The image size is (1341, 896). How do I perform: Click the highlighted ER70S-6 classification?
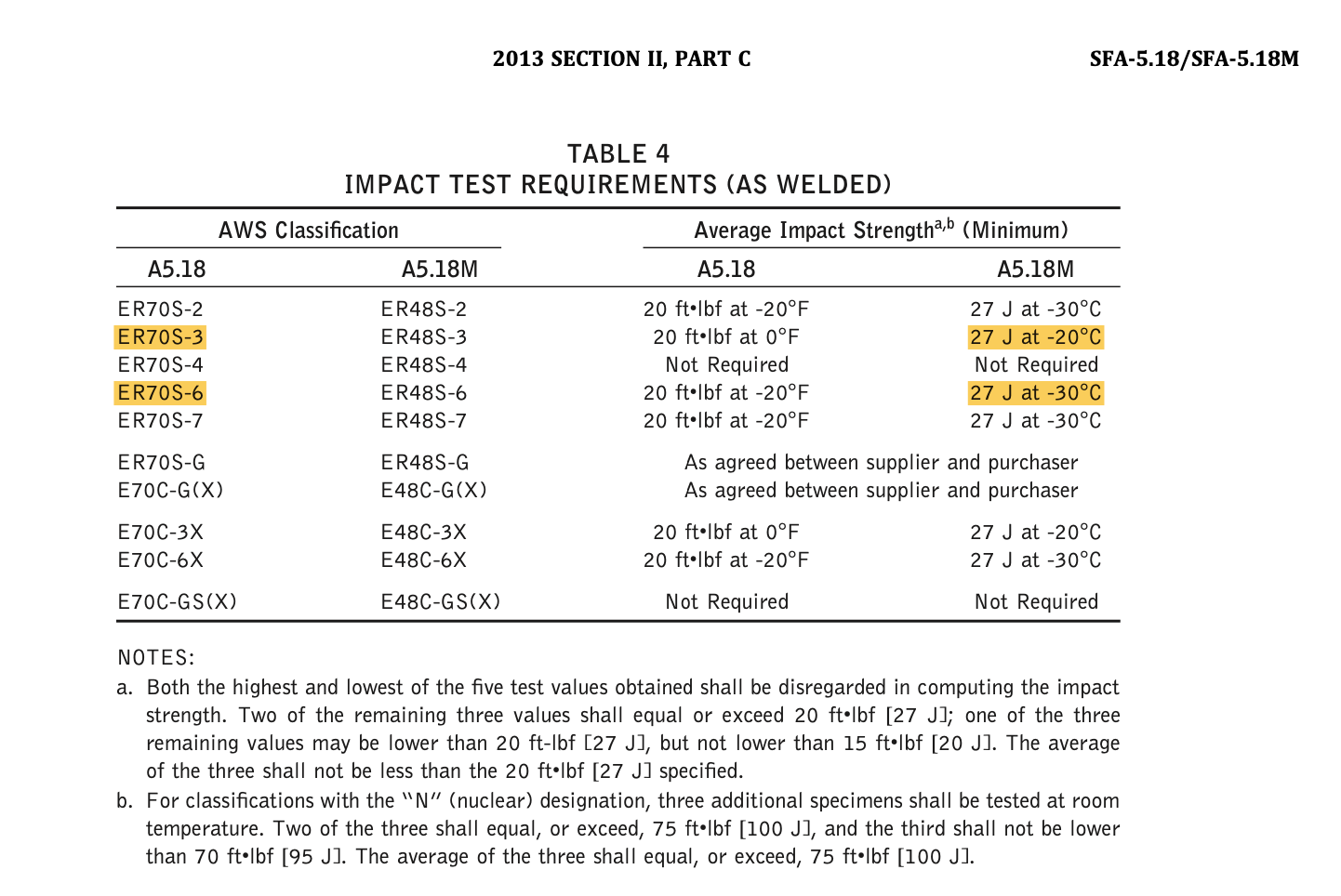pyautogui.click(x=161, y=392)
